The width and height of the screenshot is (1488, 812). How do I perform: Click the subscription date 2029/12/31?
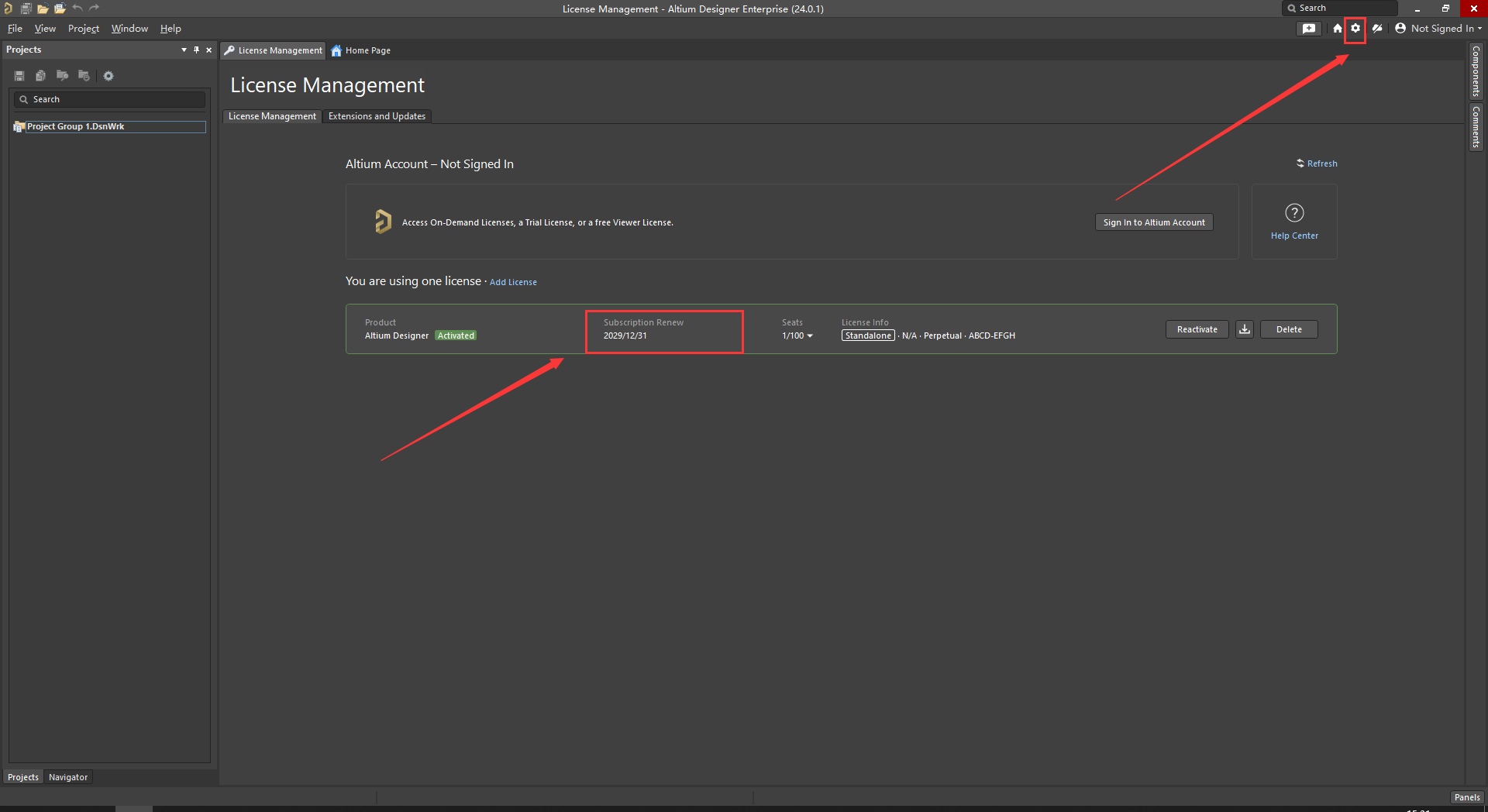625,335
